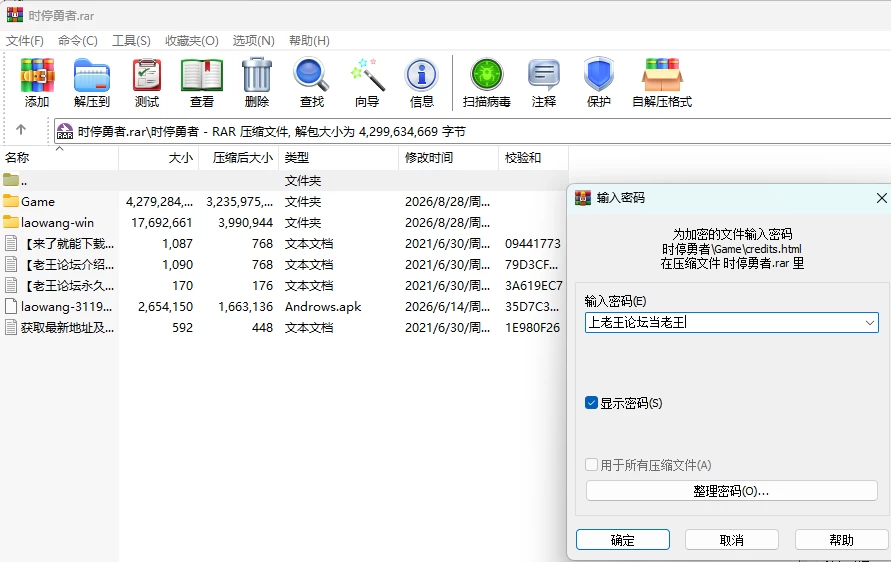Open the 文件(F) menu
This screenshot has height=562, width=891.
coord(25,41)
